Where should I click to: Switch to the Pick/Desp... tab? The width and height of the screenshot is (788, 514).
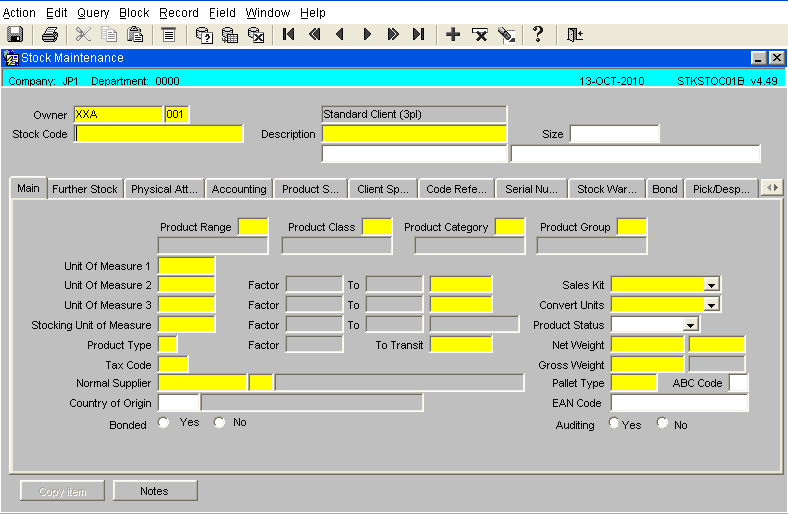point(721,189)
